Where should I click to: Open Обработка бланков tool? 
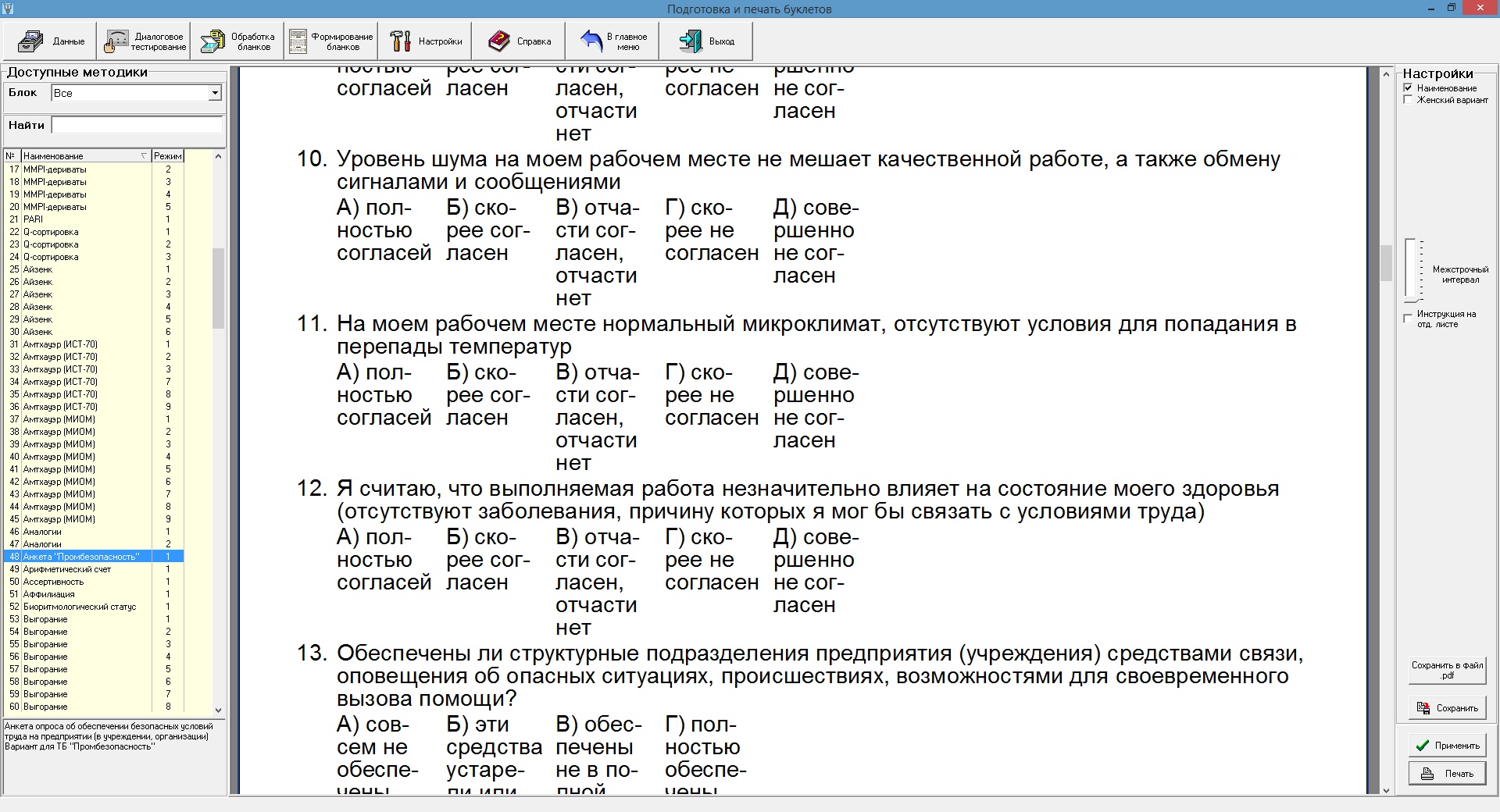(x=212, y=41)
